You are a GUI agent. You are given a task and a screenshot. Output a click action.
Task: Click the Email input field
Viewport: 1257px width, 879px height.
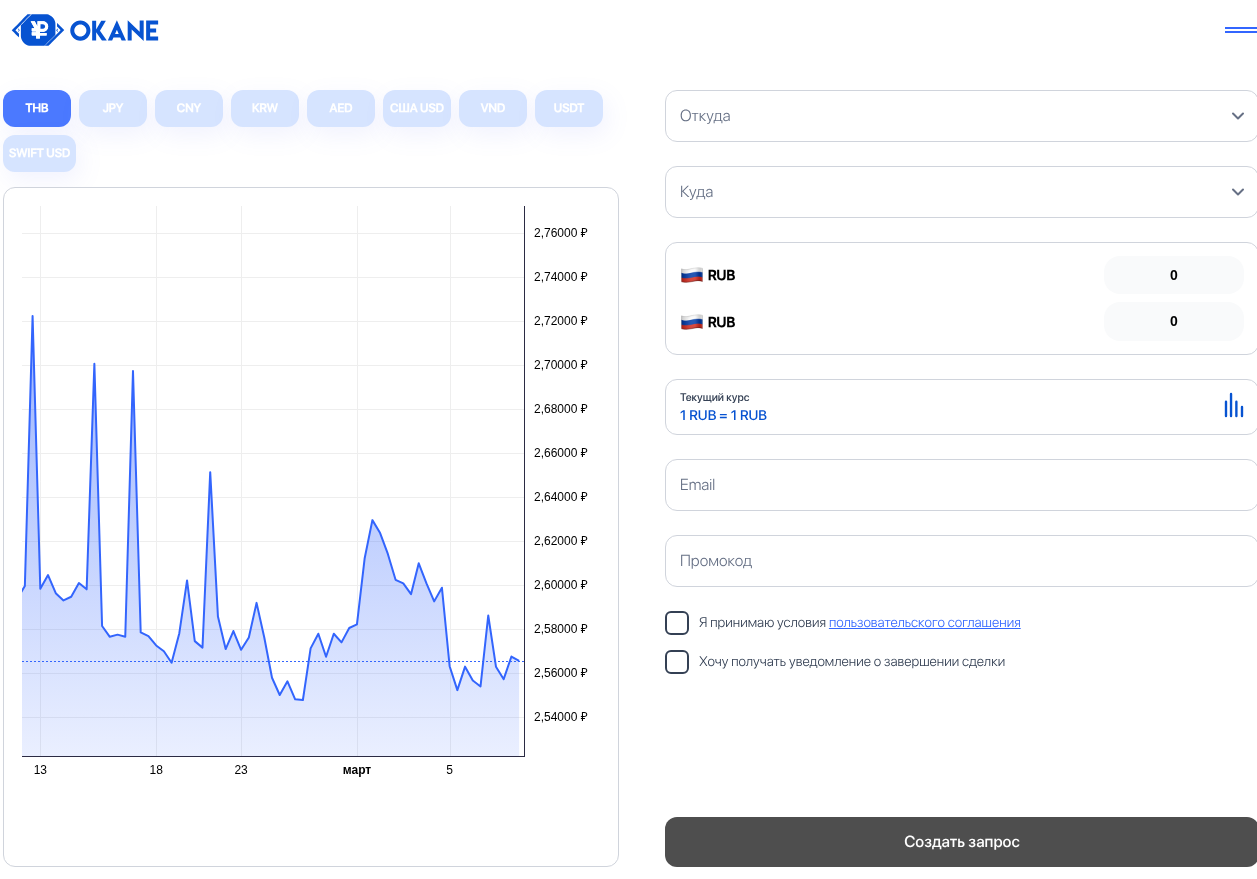960,485
